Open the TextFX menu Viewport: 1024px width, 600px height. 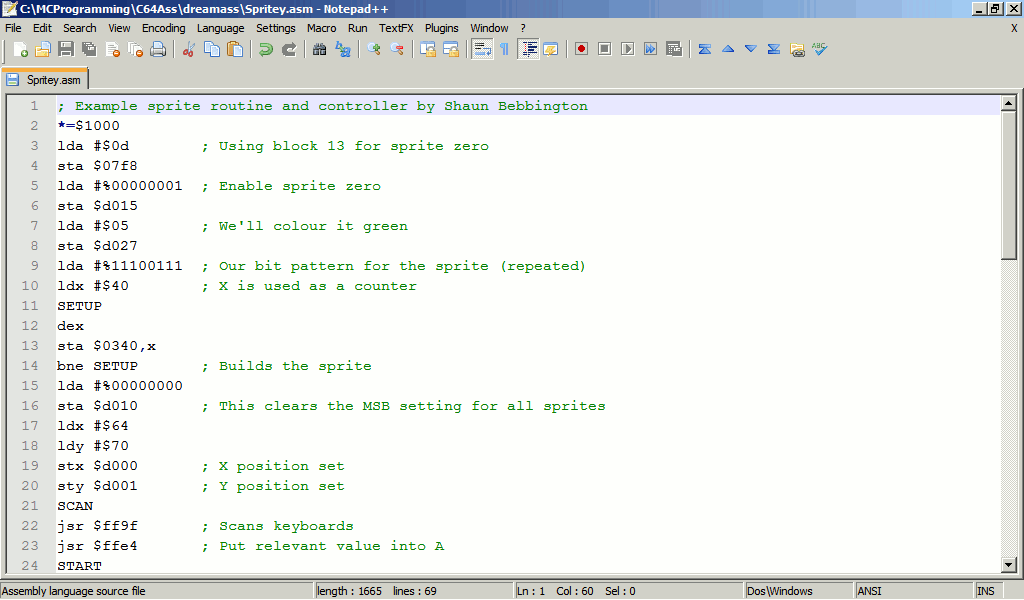point(396,28)
